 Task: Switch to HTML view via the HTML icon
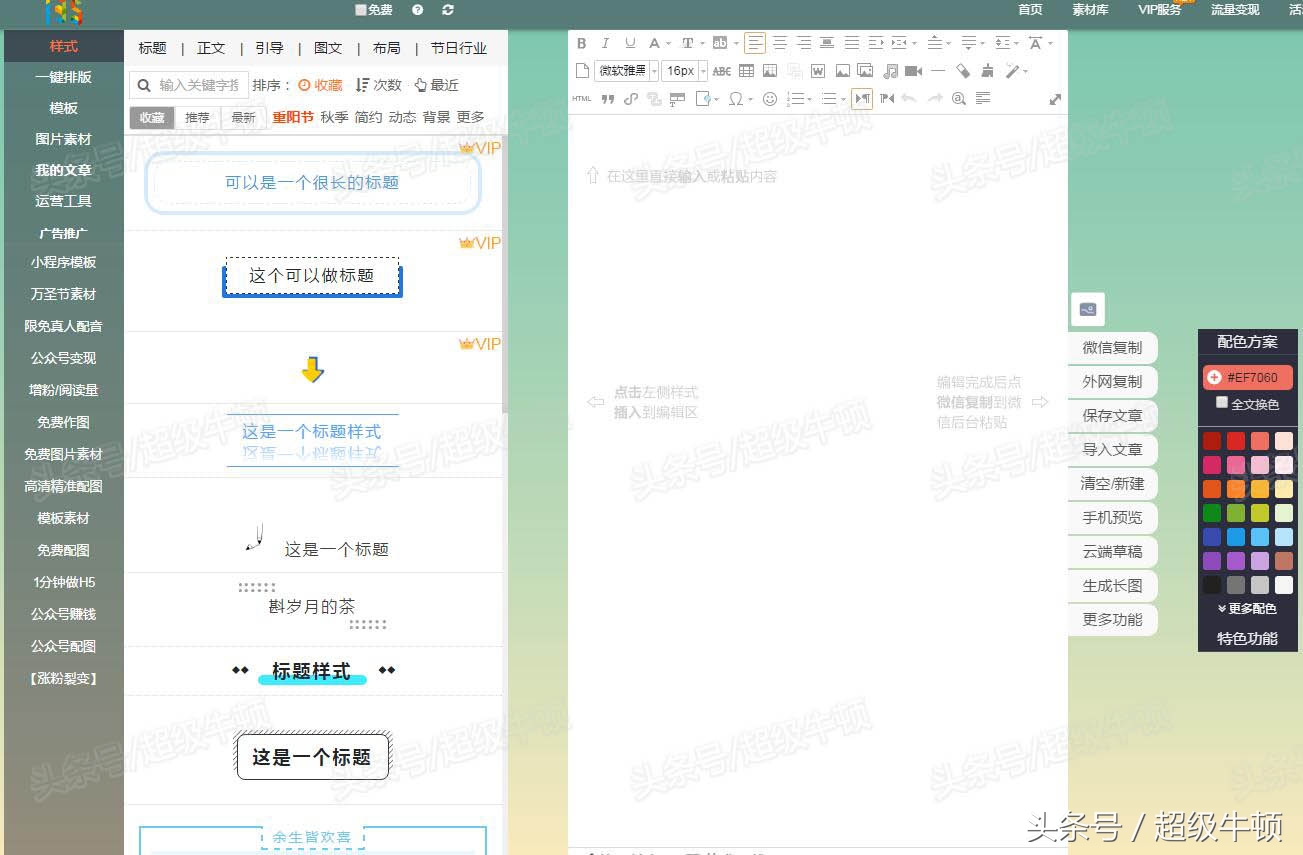[581, 98]
